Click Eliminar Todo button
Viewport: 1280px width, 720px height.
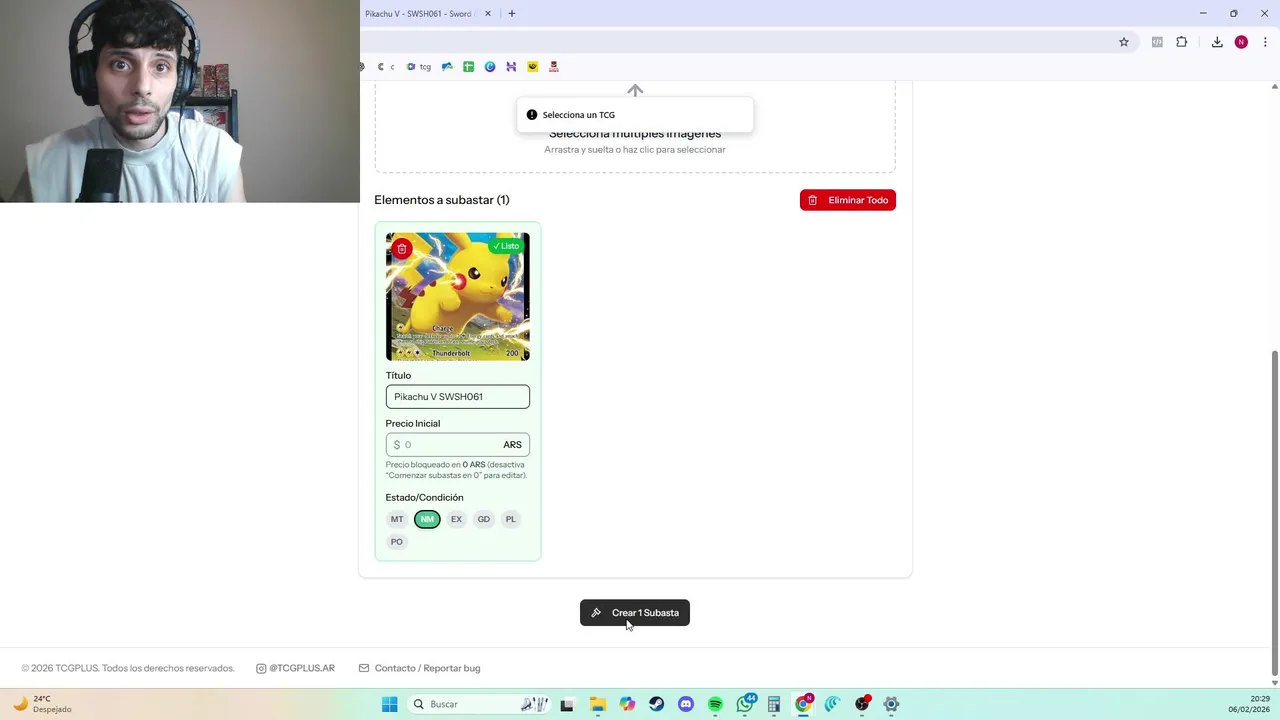click(x=848, y=200)
